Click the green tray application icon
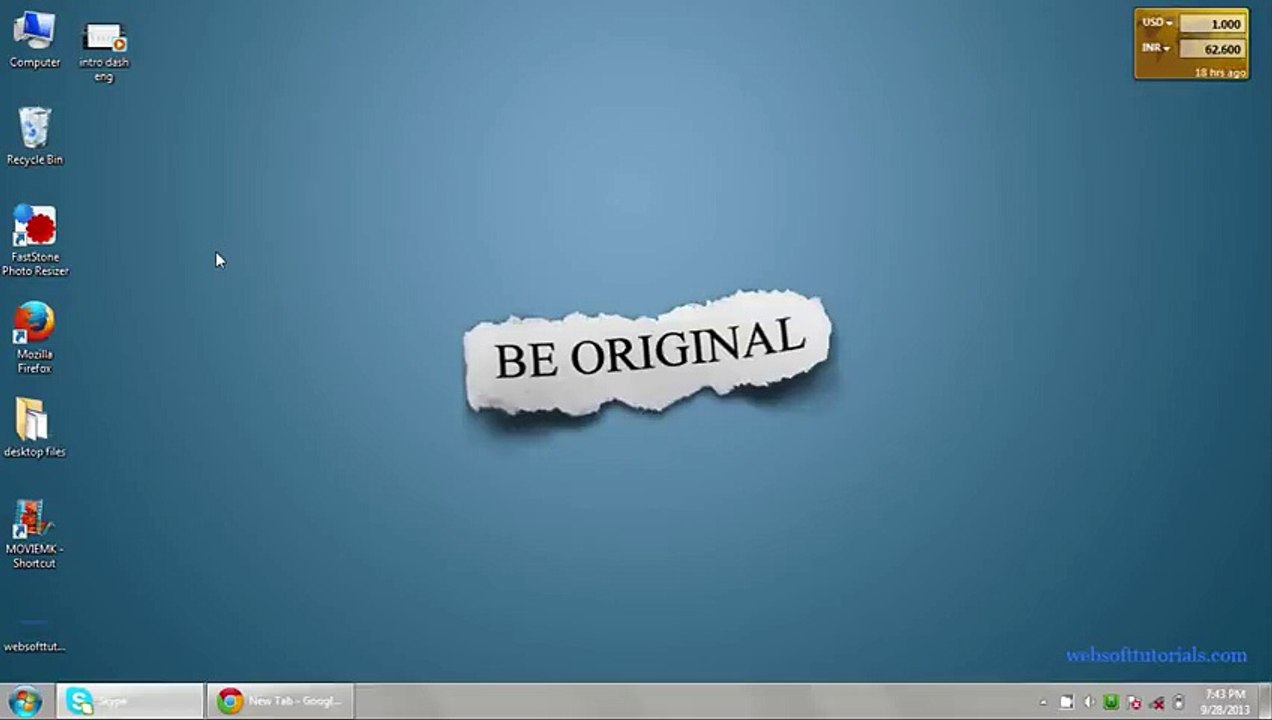 pyautogui.click(x=1111, y=702)
